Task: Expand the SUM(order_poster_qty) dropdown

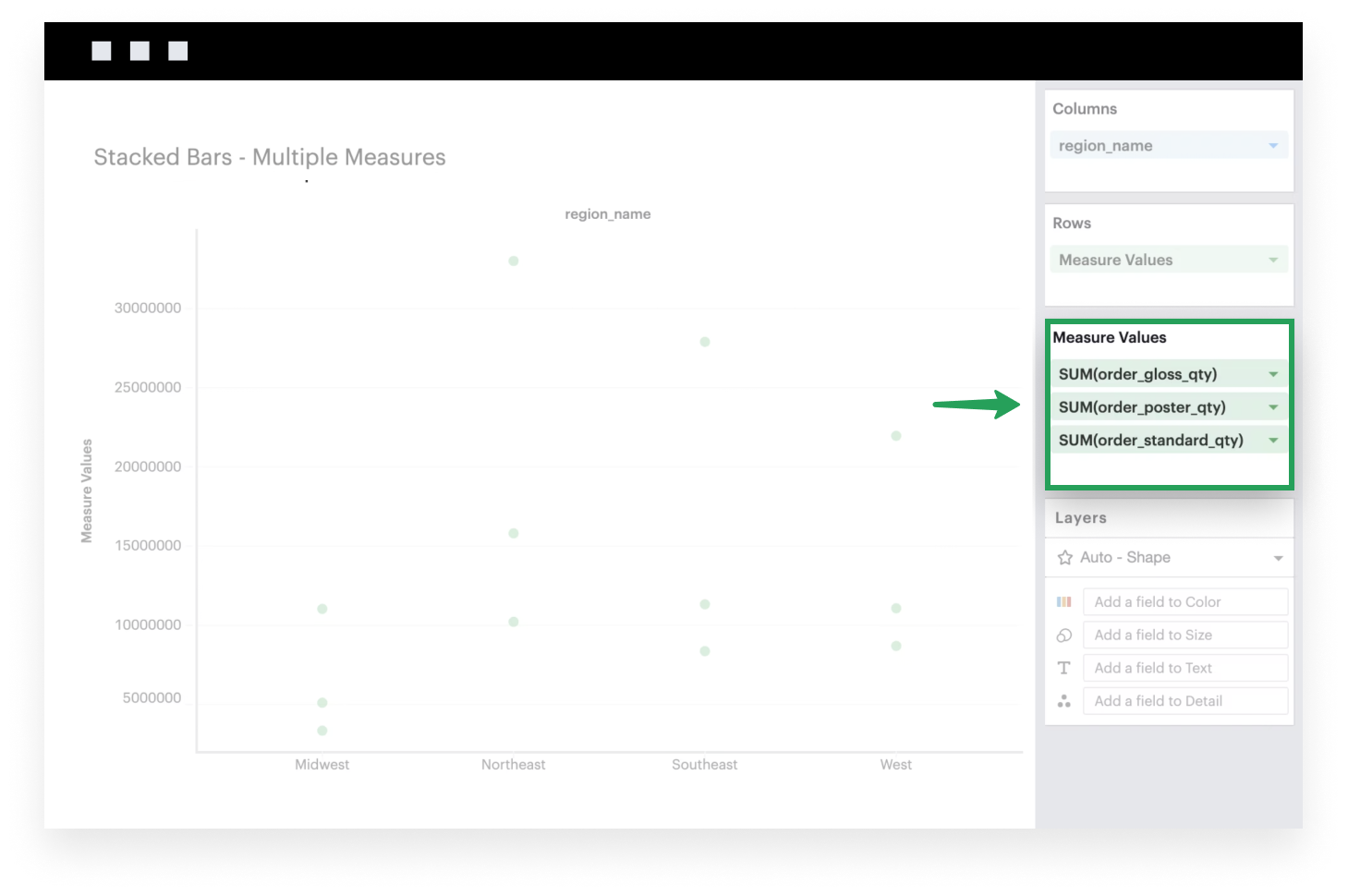Action: pyautogui.click(x=1273, y=406)
